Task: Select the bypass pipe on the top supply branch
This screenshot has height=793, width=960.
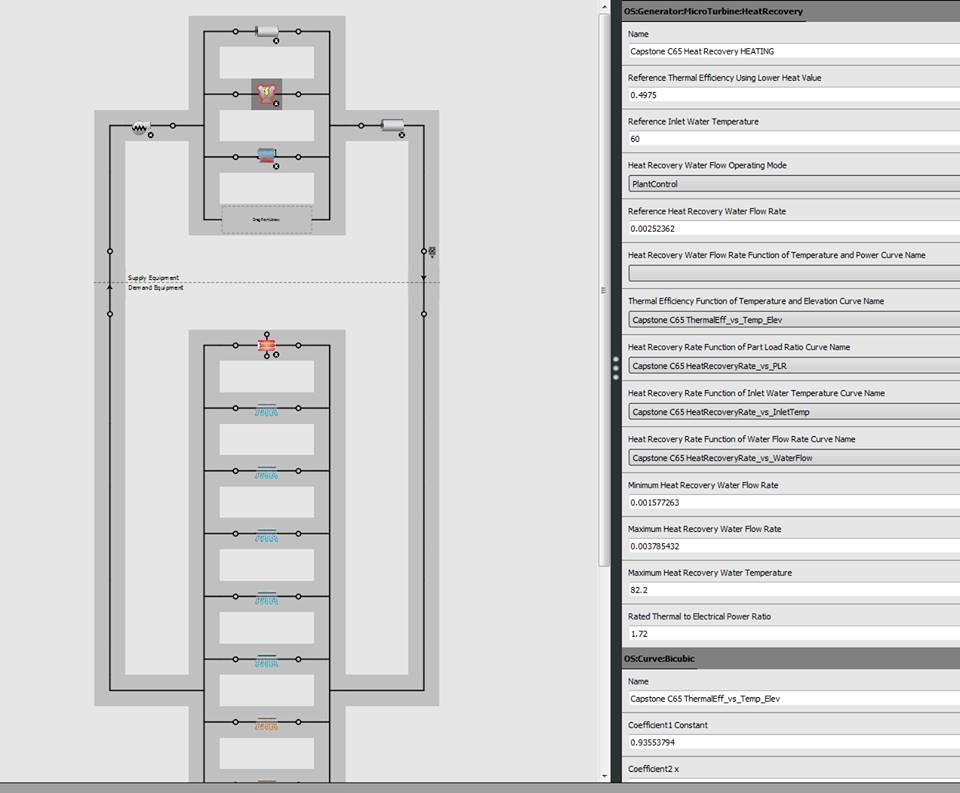Action: pyautogui.click(x=266, y=31)
